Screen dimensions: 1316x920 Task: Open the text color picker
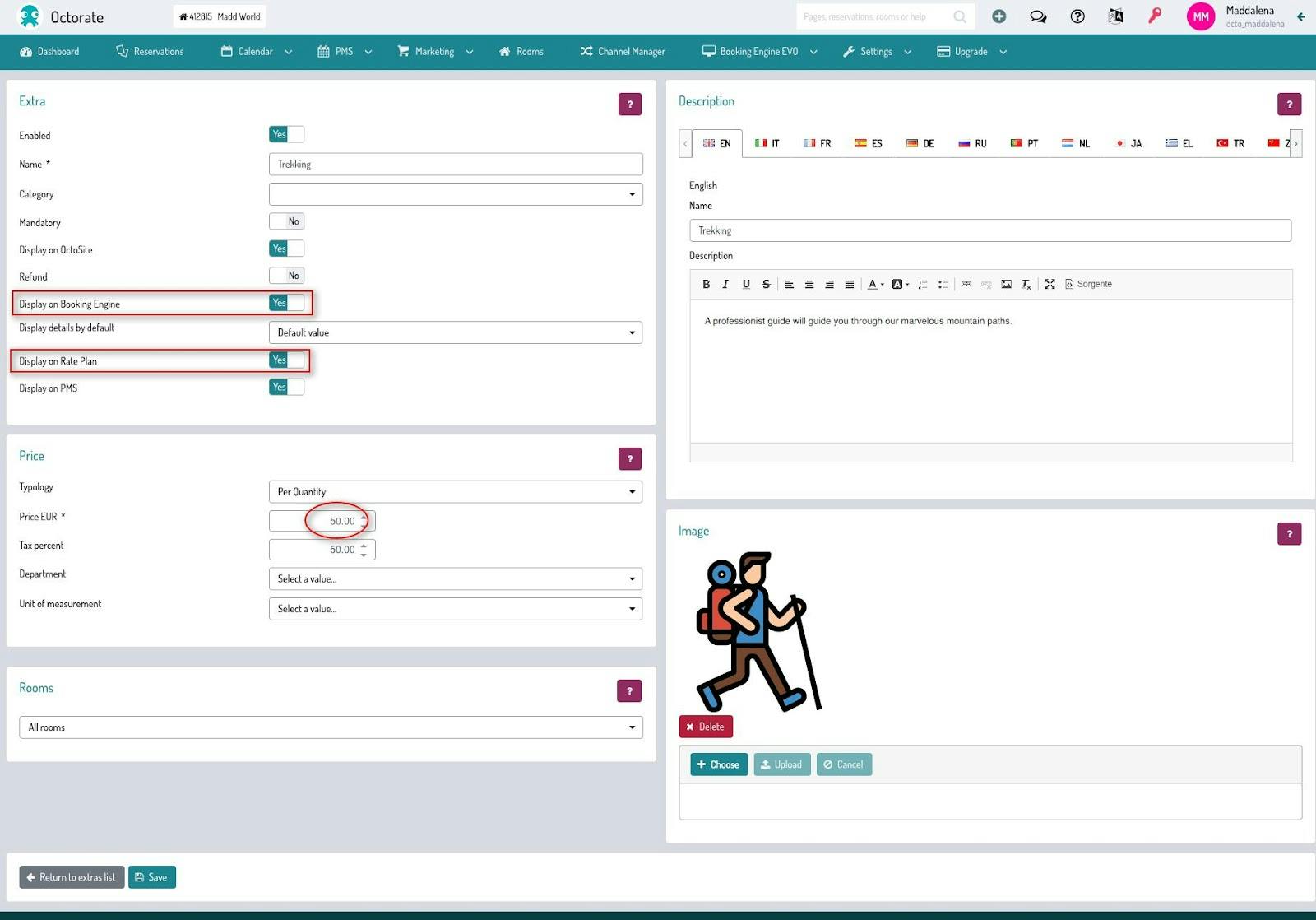pos(876,284)
